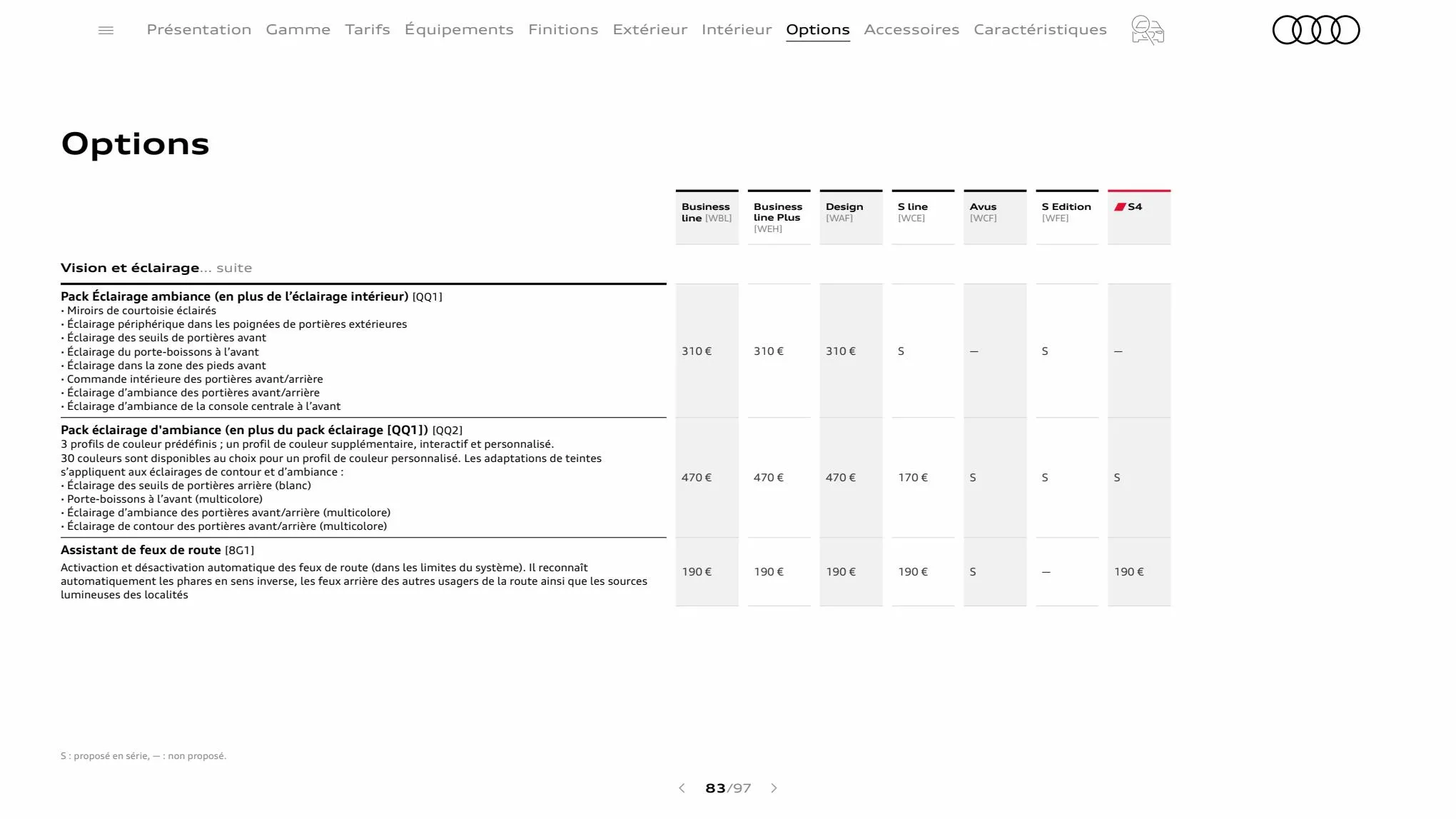Click 'Éclairage du porte-boissons à l'avant' line
The height and width of the screenshot is (819, 1456).
[160, 352]
